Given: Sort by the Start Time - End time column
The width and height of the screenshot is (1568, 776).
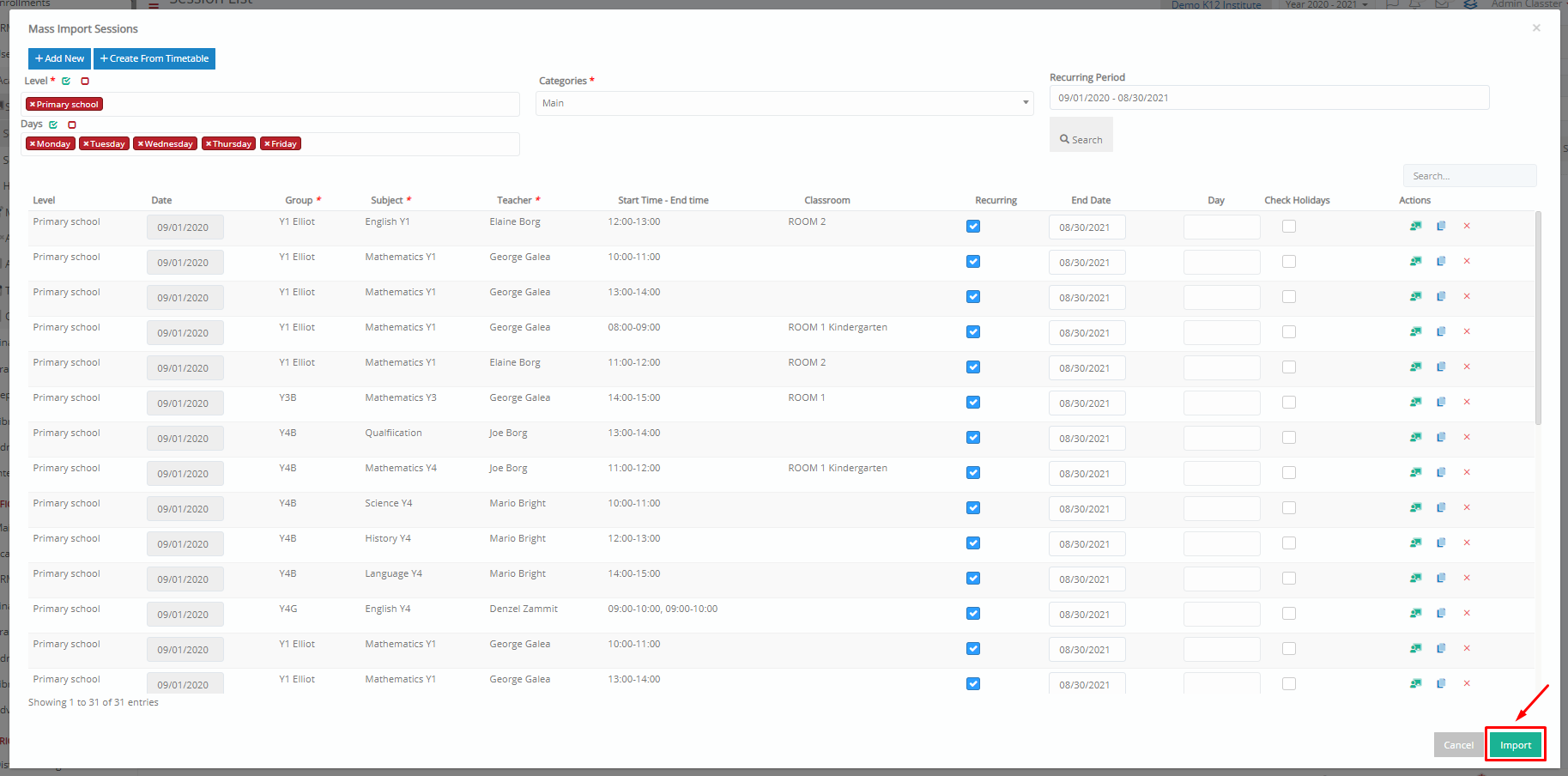Looking at the screenshot, I should pos(663,200).
